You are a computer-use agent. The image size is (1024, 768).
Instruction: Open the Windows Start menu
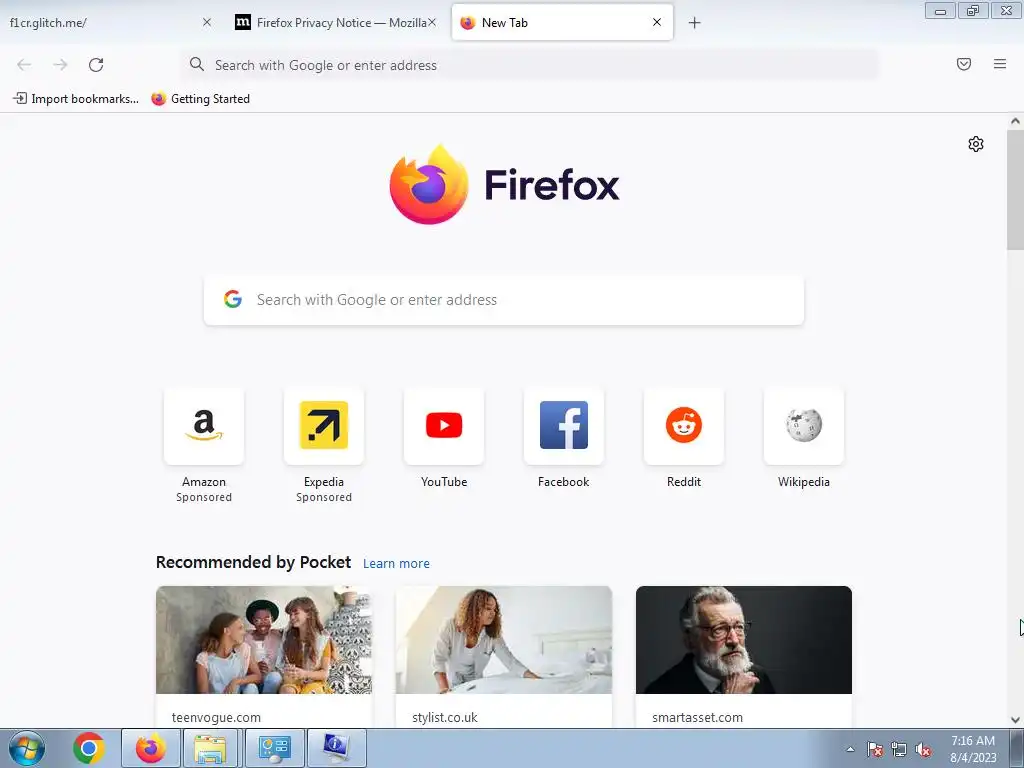click(26, 748)
